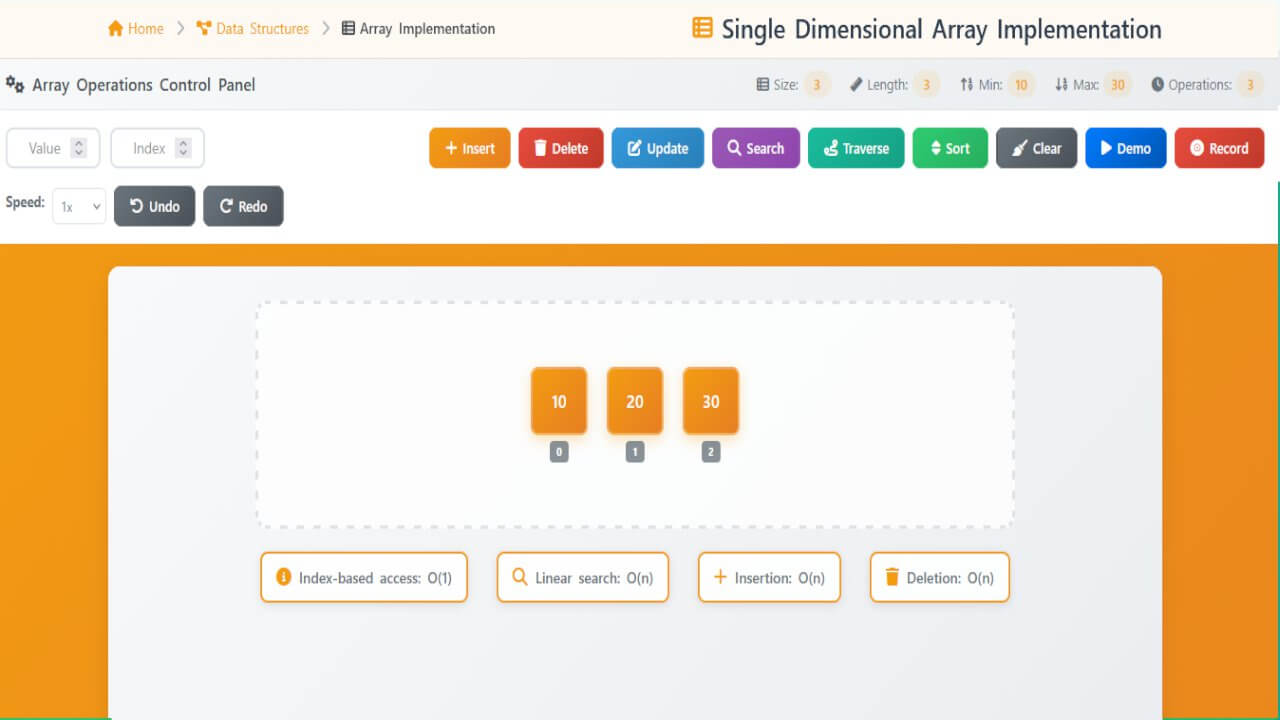
Task: Click index label 1 under element
Action: 635,452
